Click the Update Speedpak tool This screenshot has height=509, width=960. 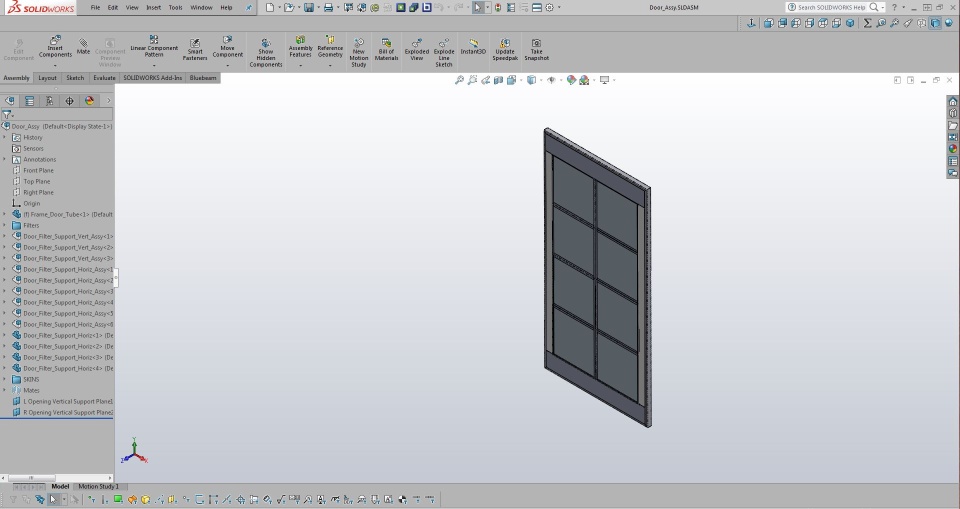click(505, 49)
